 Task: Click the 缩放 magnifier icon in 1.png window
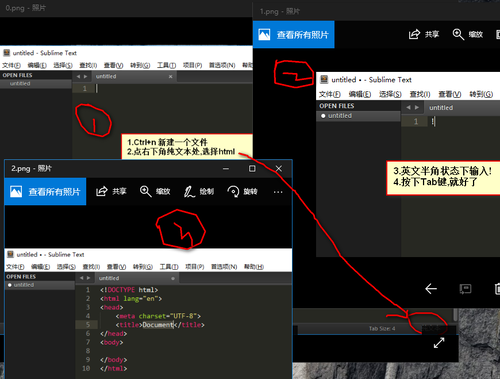(x=458, y=34)
